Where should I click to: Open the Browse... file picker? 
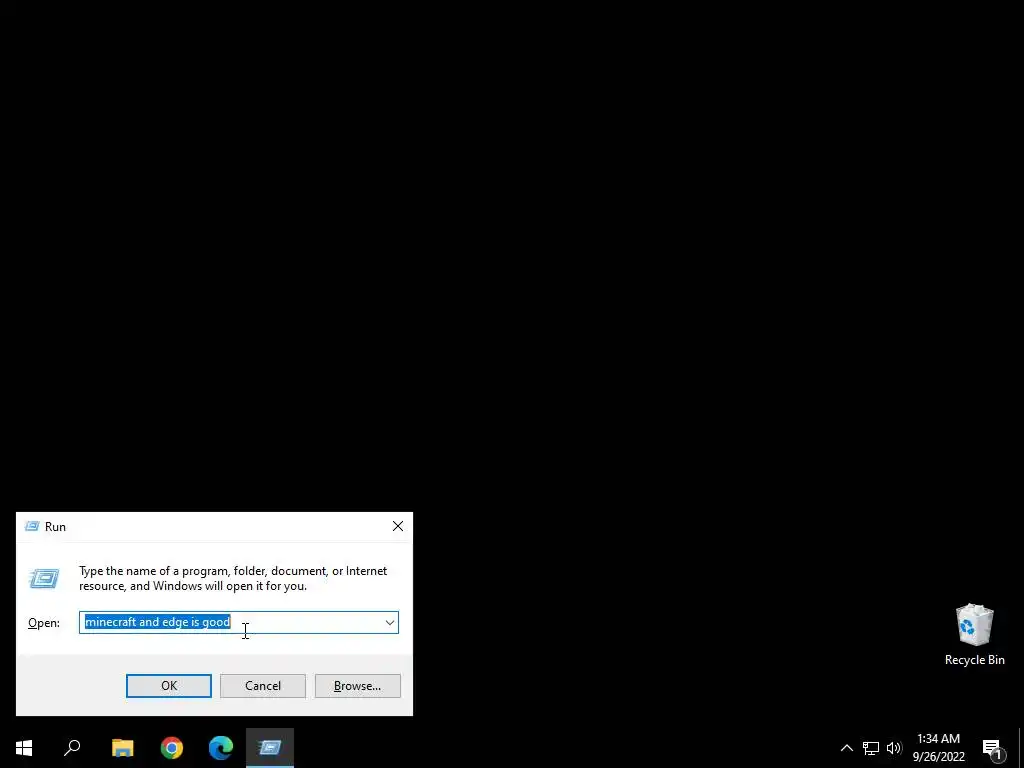tap(357, 686)
